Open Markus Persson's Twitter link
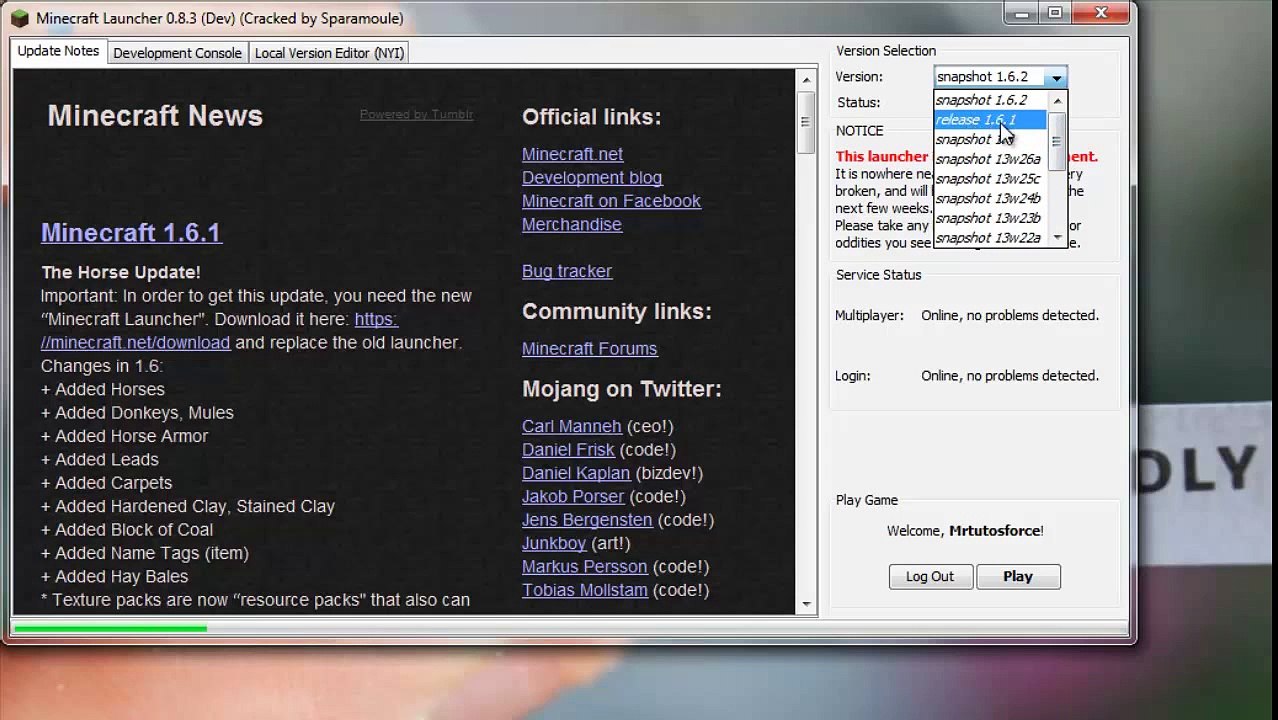1278x720 pixels. [x=585, y=566]
